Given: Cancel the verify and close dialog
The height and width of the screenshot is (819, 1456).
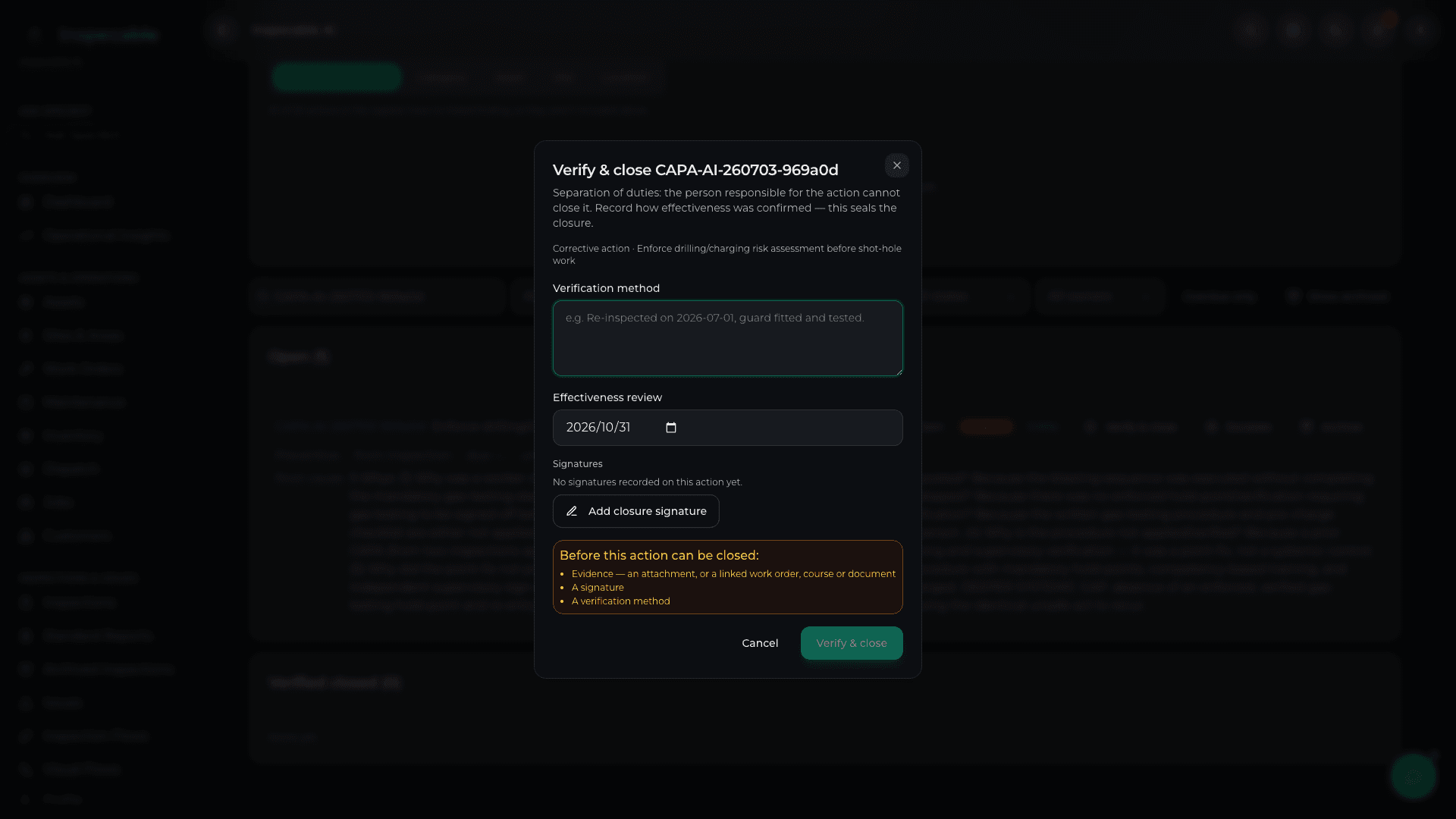Looking at the screenshot, I should [760, 643].
